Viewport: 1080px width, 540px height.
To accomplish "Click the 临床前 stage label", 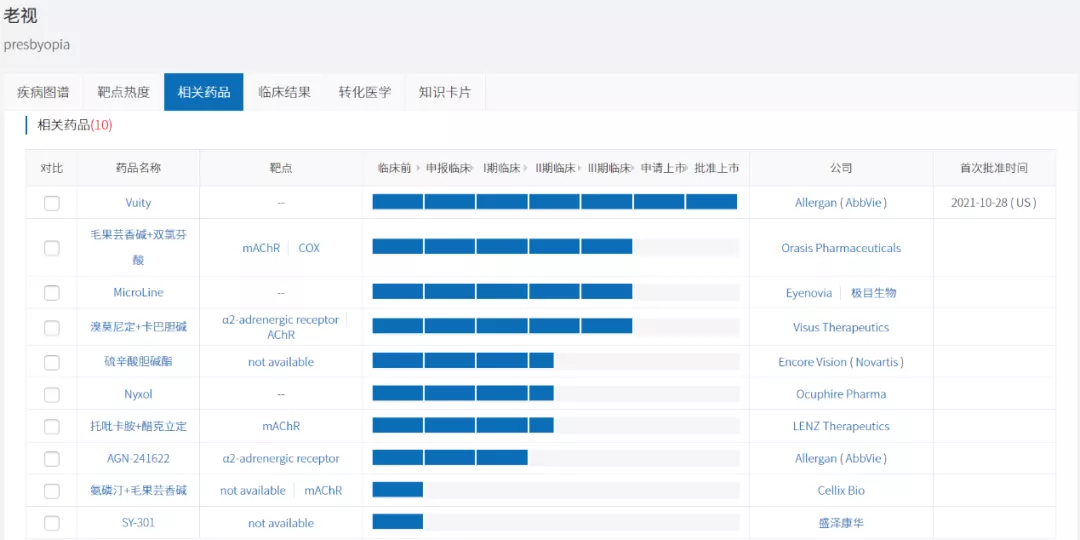I will [395, 168].
